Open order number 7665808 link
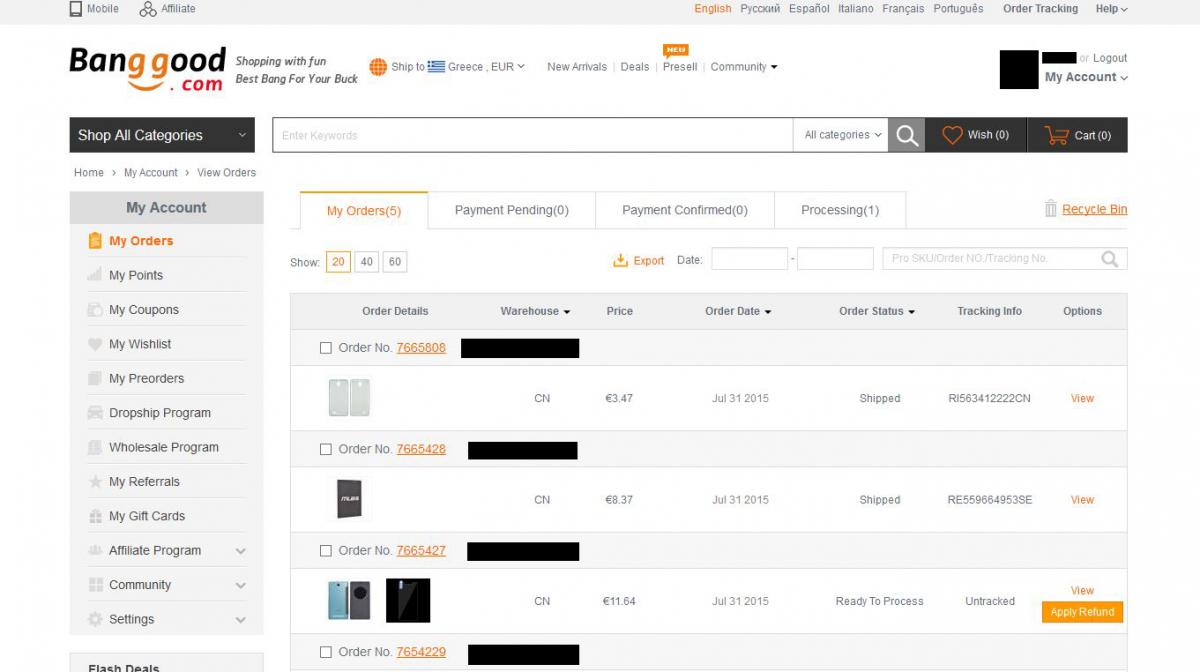1200x672 pixels. (421, 348)
